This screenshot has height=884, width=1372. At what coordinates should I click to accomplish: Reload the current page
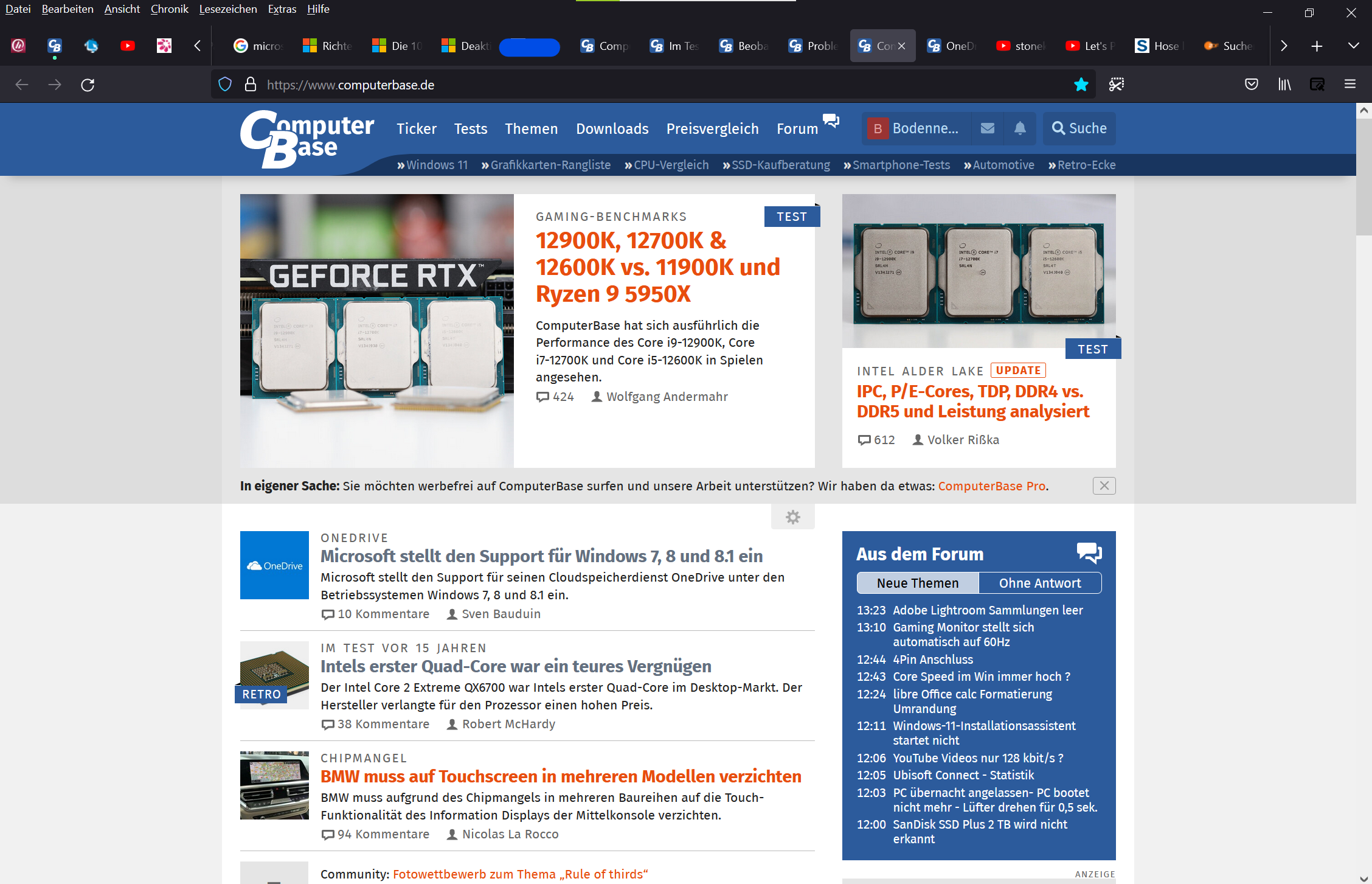(x=88, y=85)
